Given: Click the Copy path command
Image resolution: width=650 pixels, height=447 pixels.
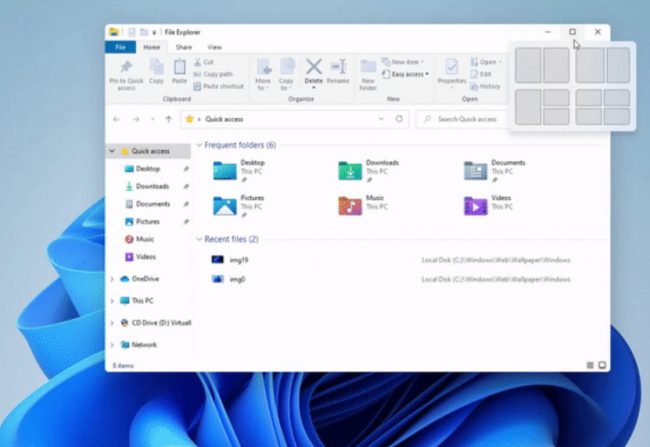Looking at the screenshot, I should pyautogui.click(x=213, y=74).
